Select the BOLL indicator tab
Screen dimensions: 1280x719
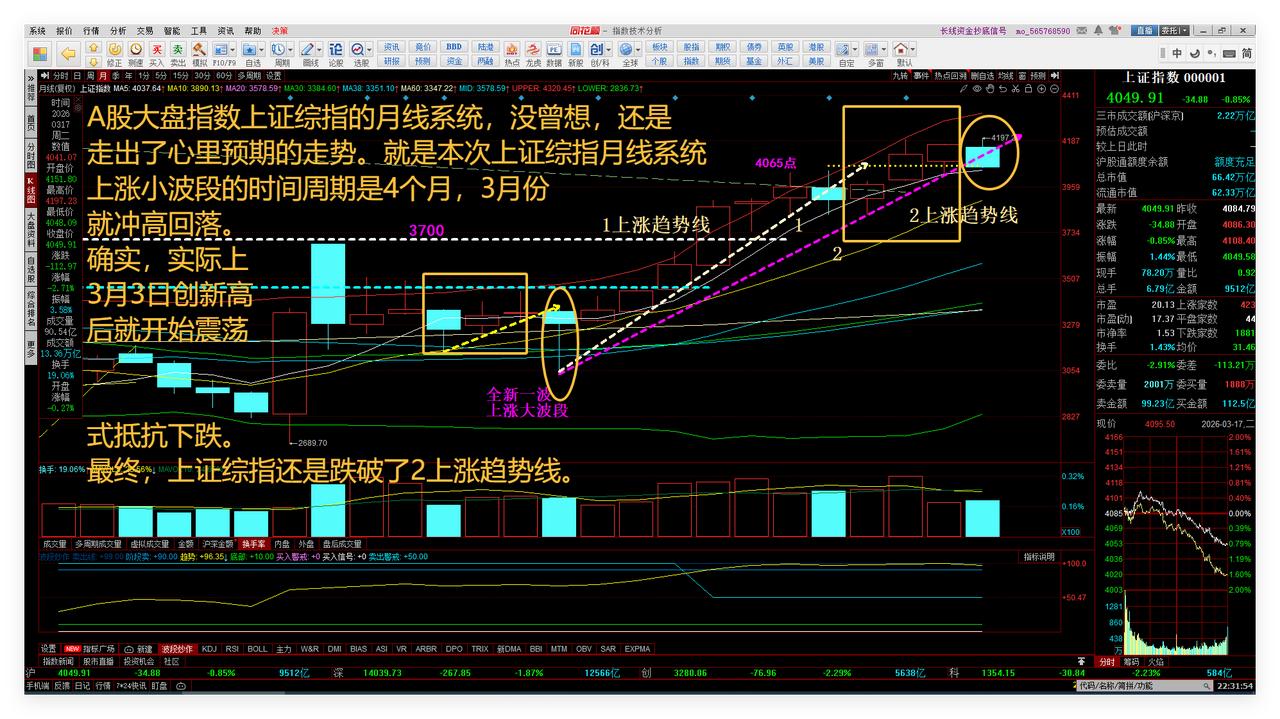tap(257, 649)
